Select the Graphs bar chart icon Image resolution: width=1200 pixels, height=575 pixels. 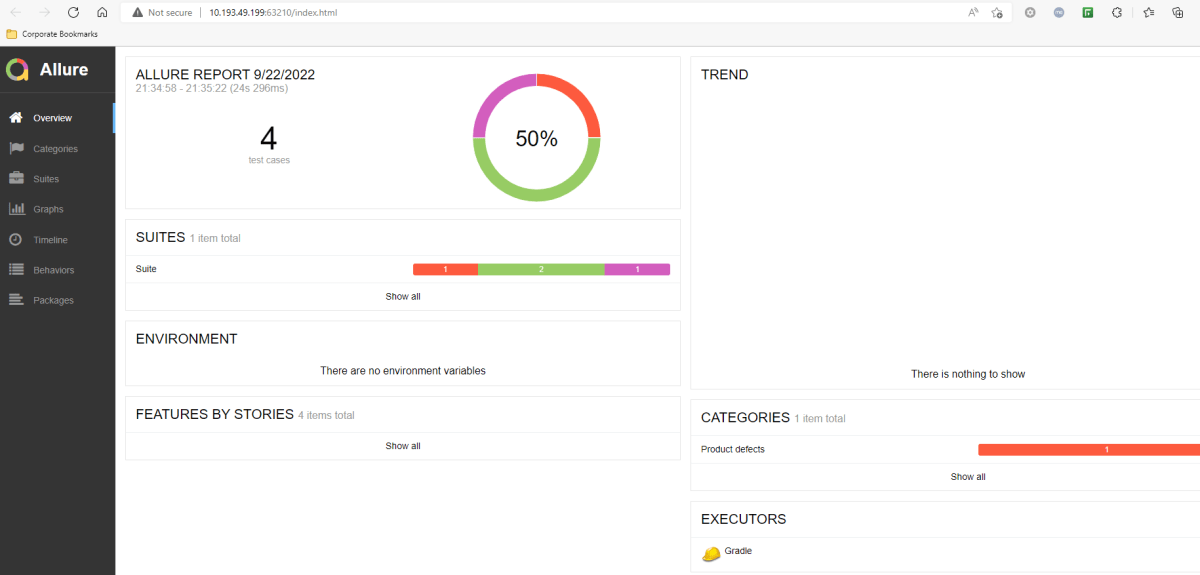[x=16, y=209]
